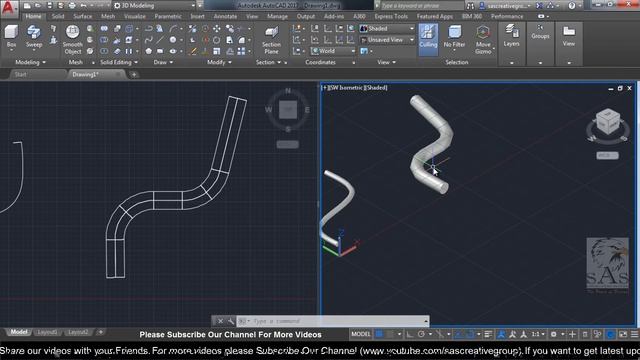Choose the Array tool in Modify panel
640x360 pixels.
point(241,51)
